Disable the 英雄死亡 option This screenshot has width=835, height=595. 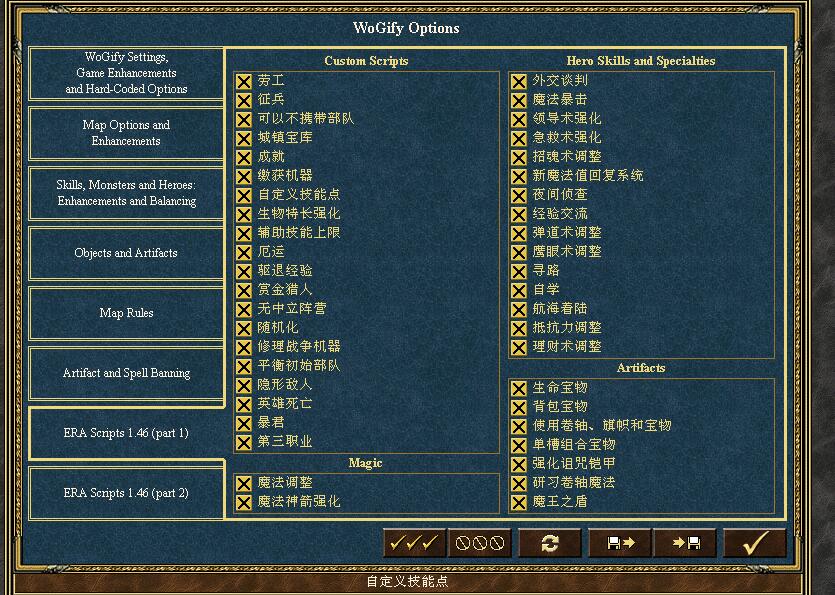tap(244, 404)
